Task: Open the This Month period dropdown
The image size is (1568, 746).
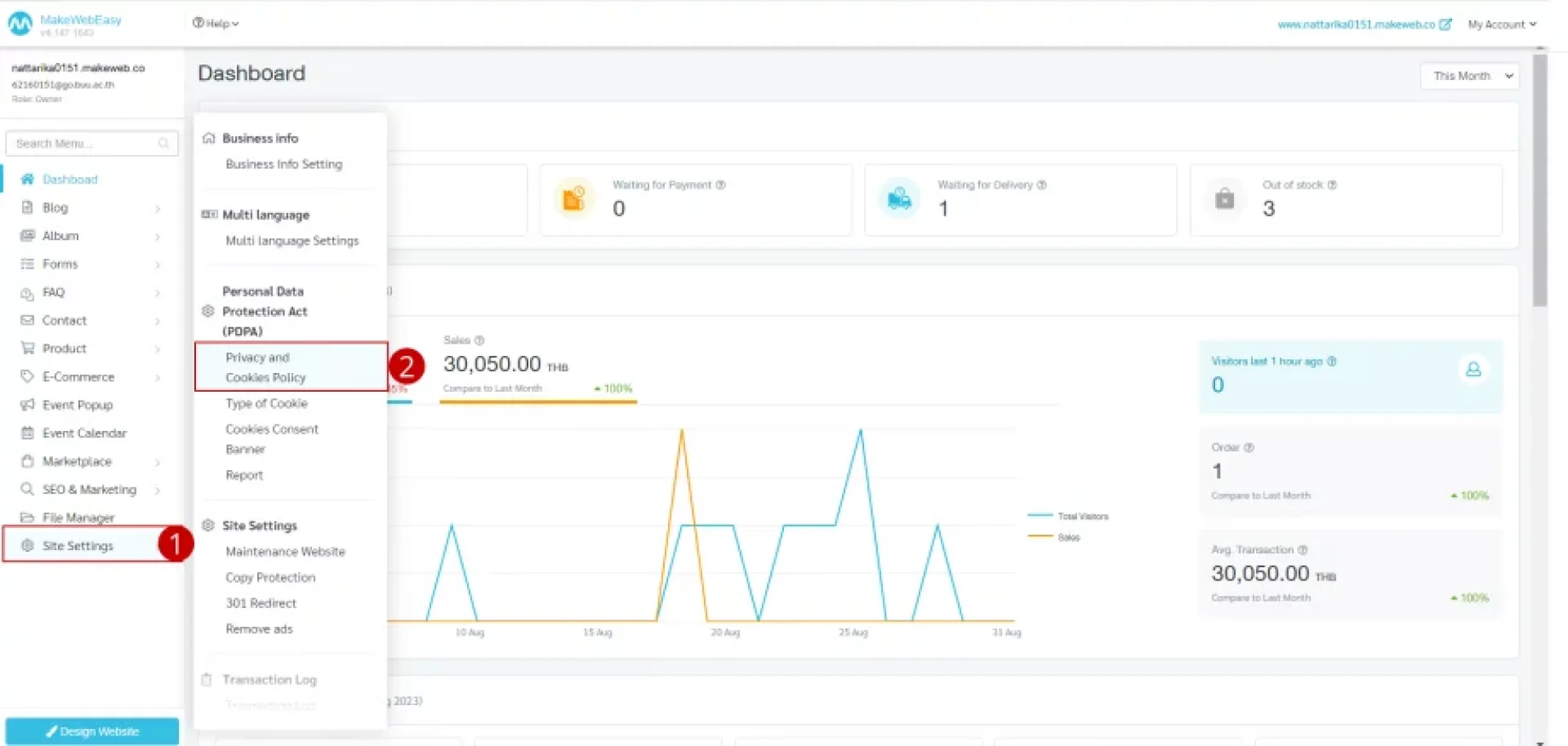Action: point(1469,76)
